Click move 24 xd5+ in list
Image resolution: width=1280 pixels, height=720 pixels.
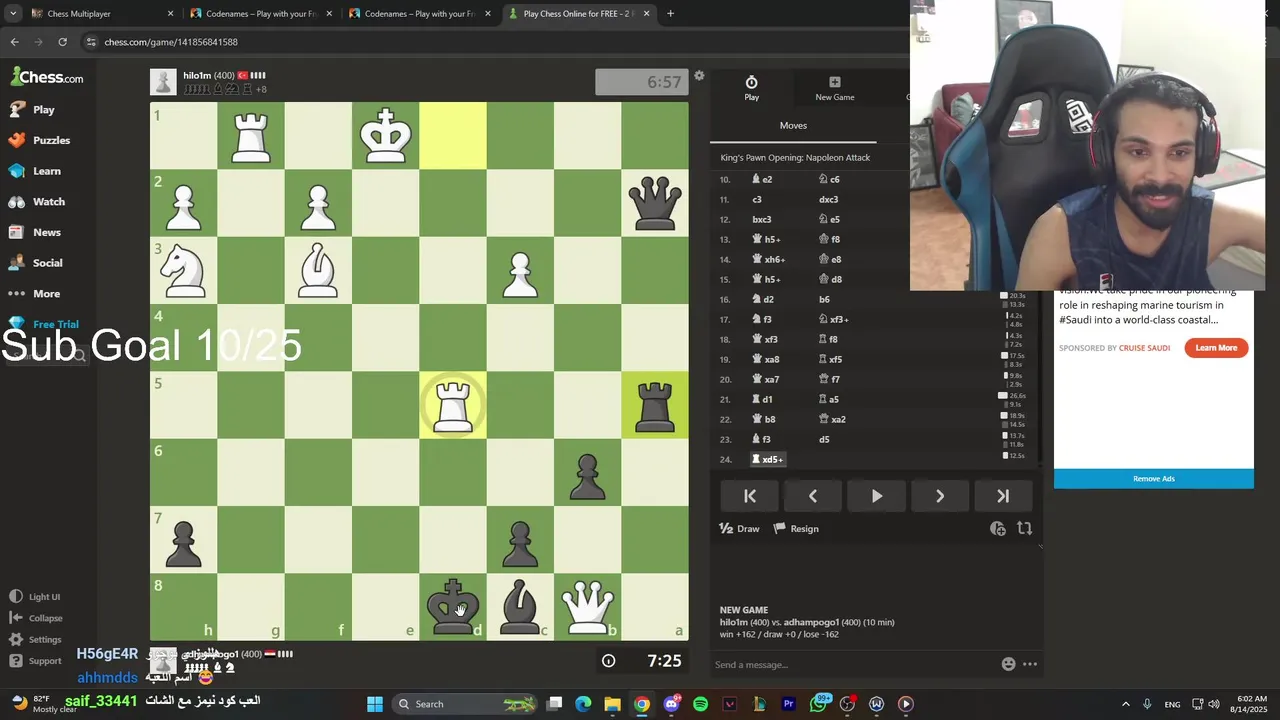tap(768, 459)
